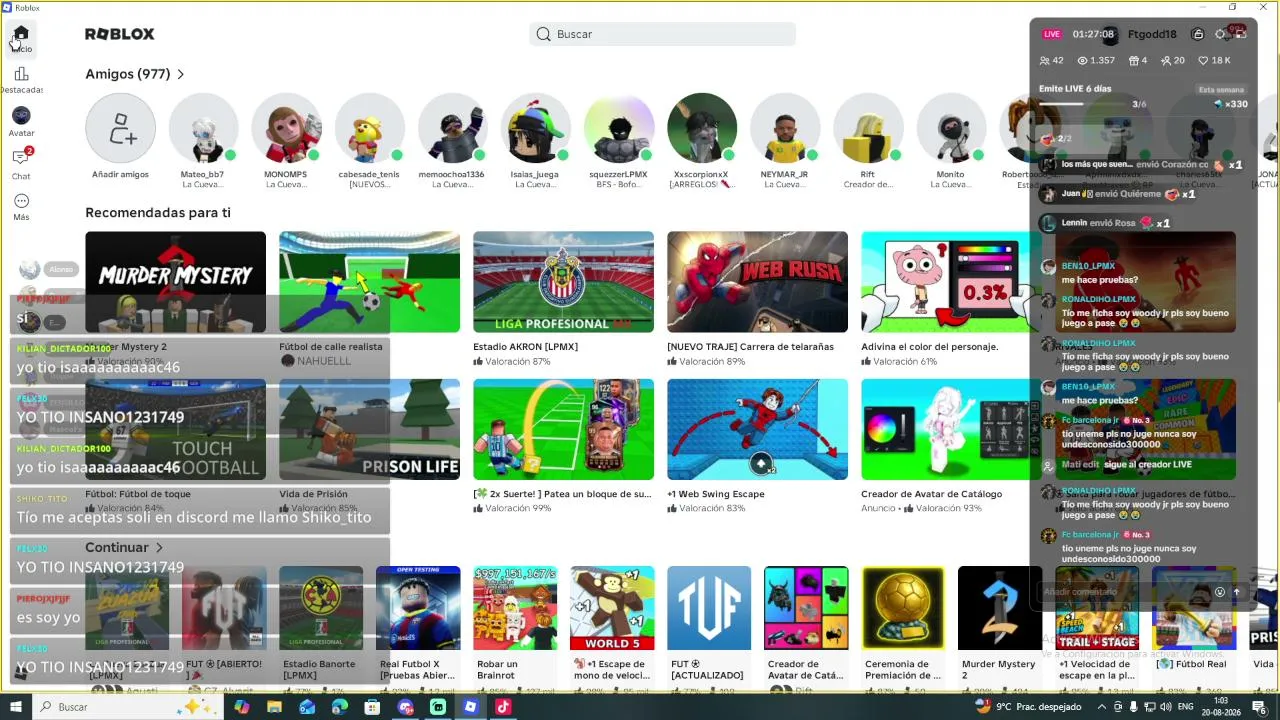Open Ceremonia de Premiación game
Screen dimensions: 1280x720
(903, 608)
